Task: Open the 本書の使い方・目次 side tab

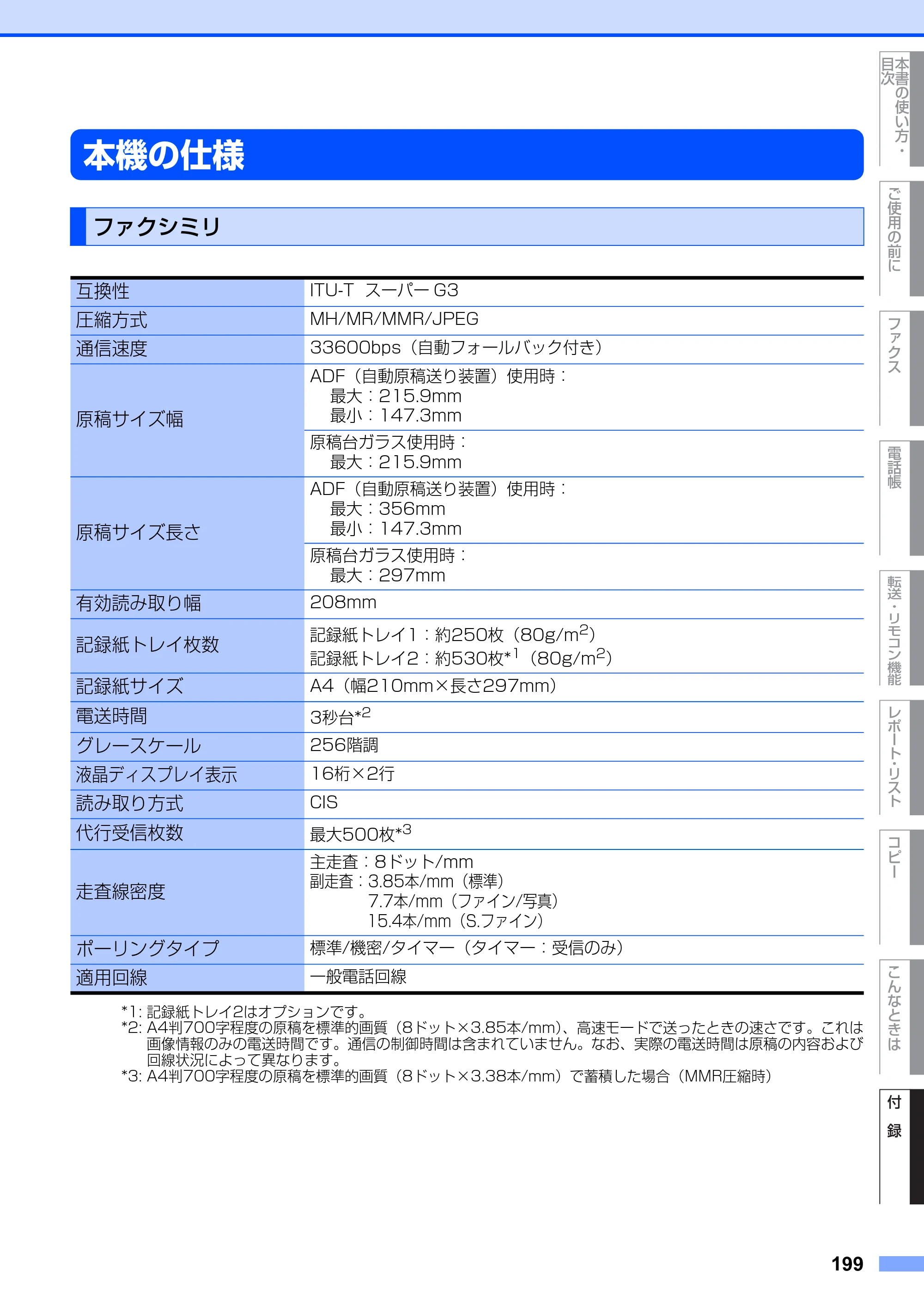Action: [901, 109]
